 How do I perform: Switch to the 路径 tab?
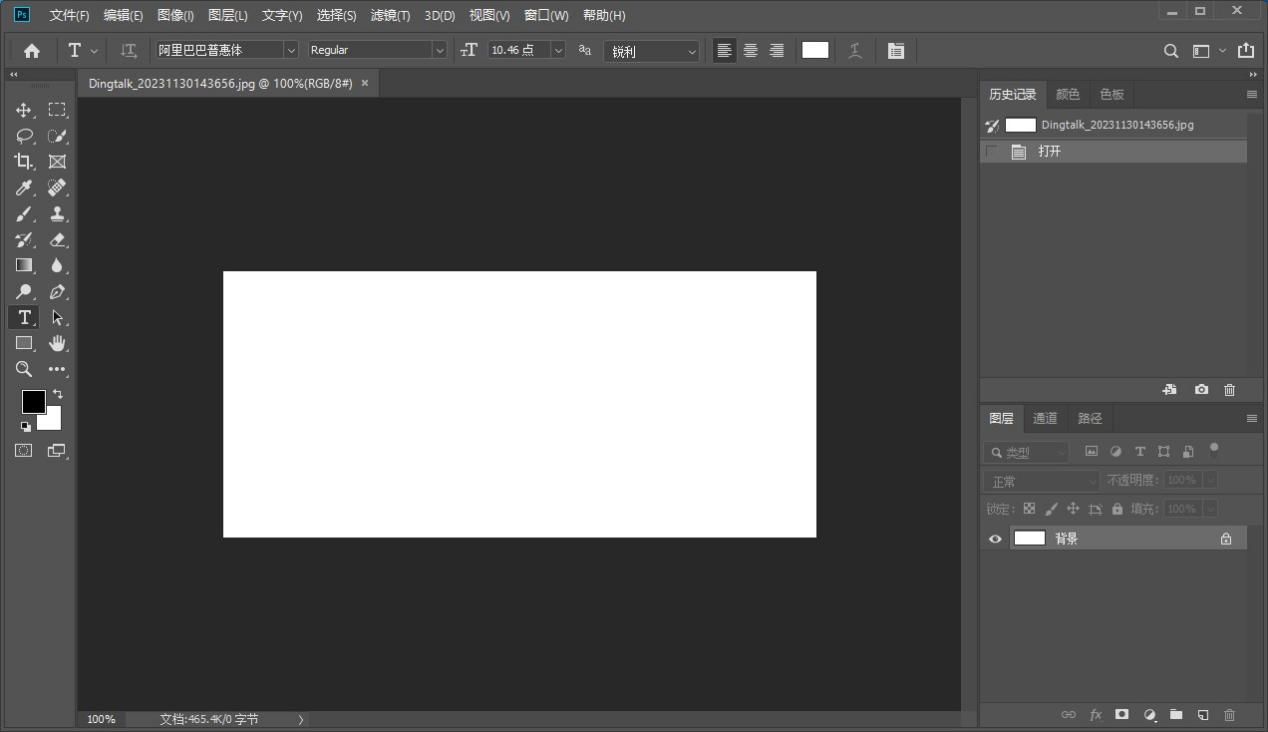(1089, 419)
